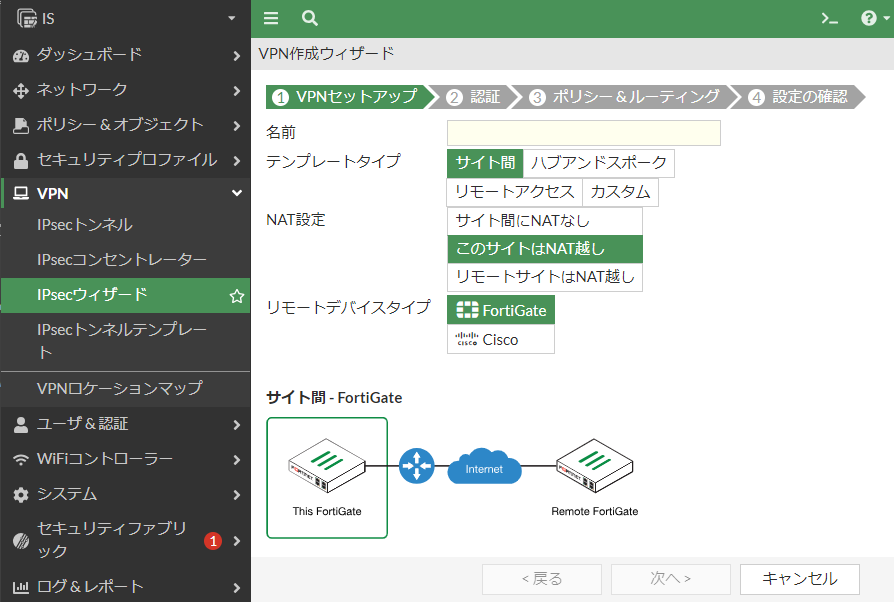Open the help question mark menu
The height and width of the screenshot is (602, 894).
point(875,18)
